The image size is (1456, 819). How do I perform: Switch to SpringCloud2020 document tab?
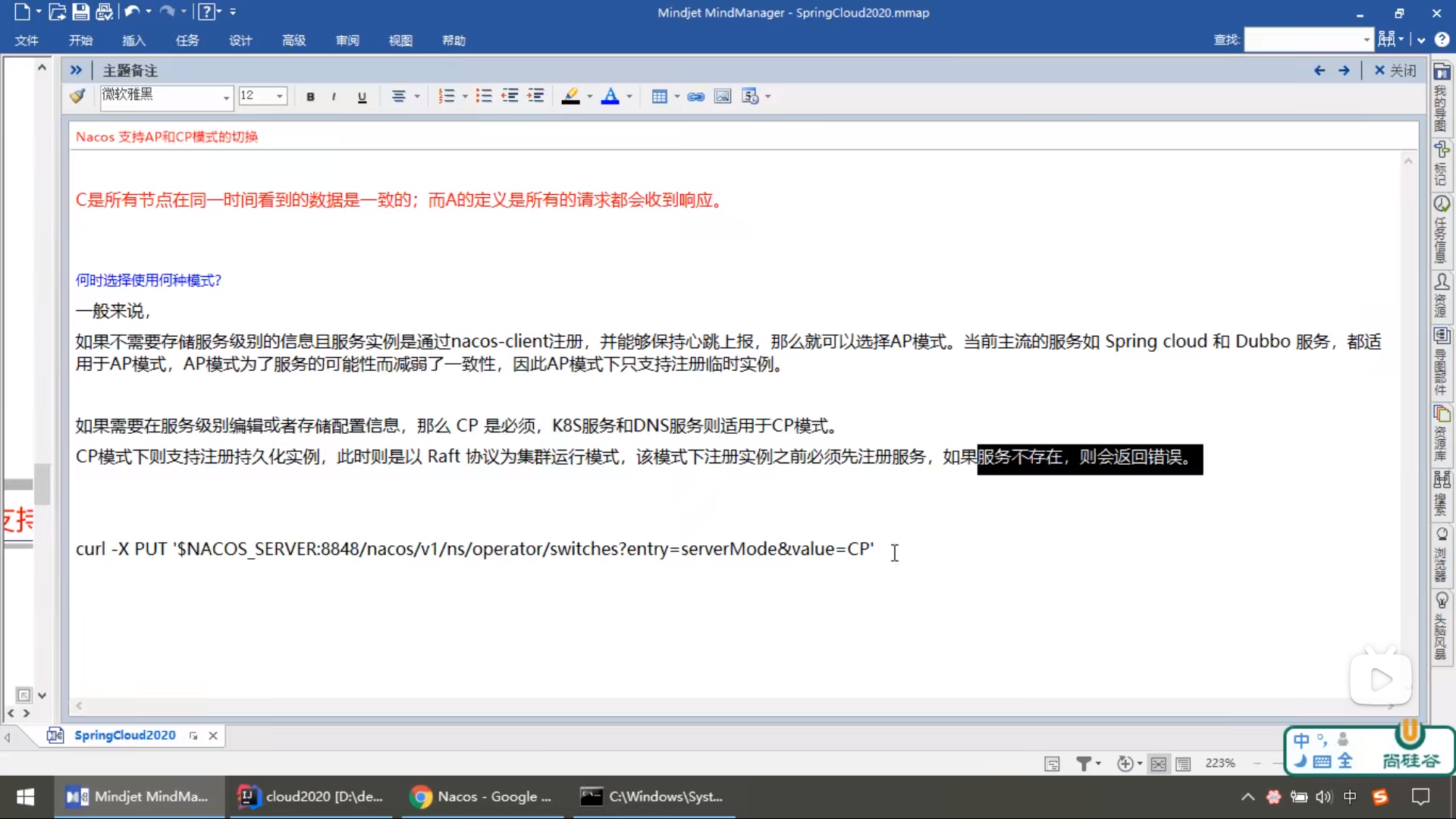(124, 735)
